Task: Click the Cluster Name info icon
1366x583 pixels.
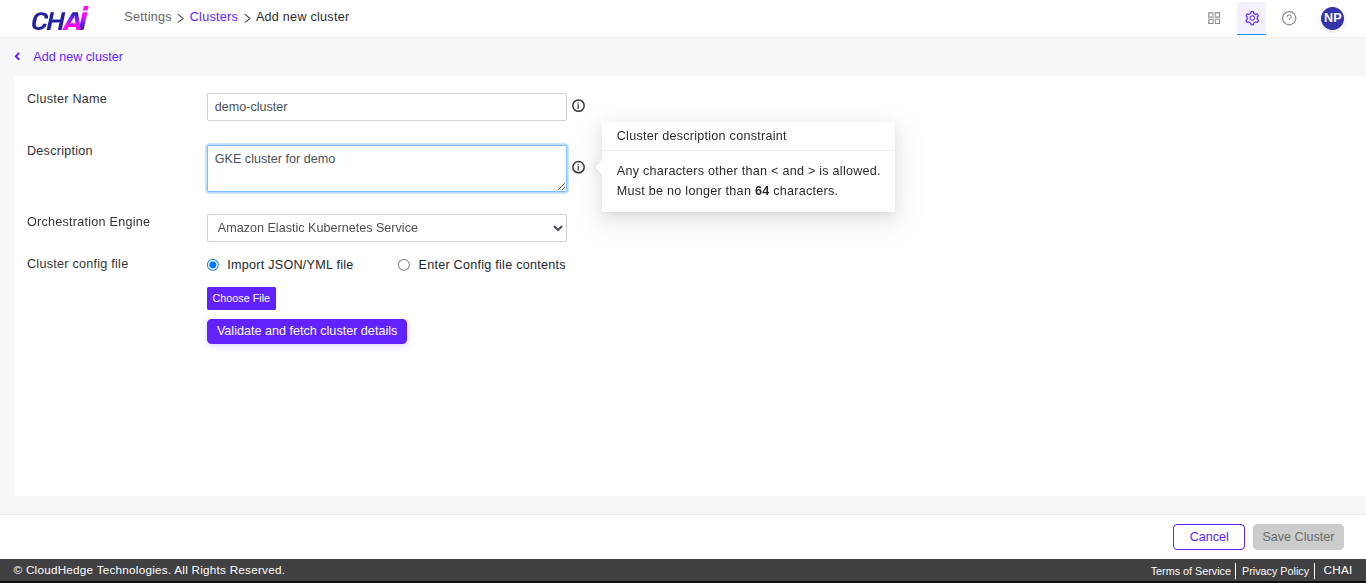Action: coord(578,105)
